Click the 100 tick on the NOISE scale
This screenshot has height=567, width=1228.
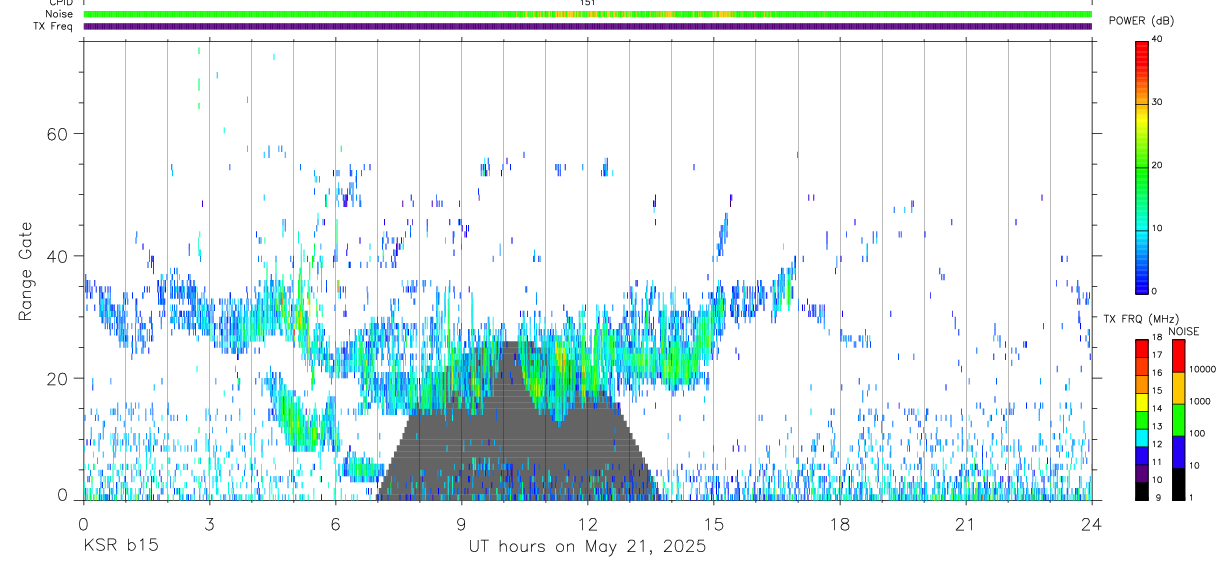(1197, 433)
